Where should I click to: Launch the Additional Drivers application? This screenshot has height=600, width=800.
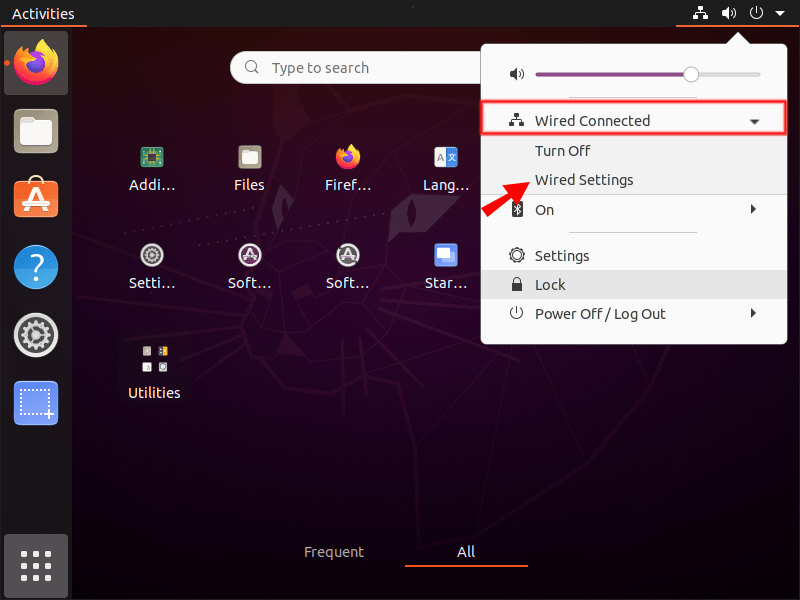(151, 157)
